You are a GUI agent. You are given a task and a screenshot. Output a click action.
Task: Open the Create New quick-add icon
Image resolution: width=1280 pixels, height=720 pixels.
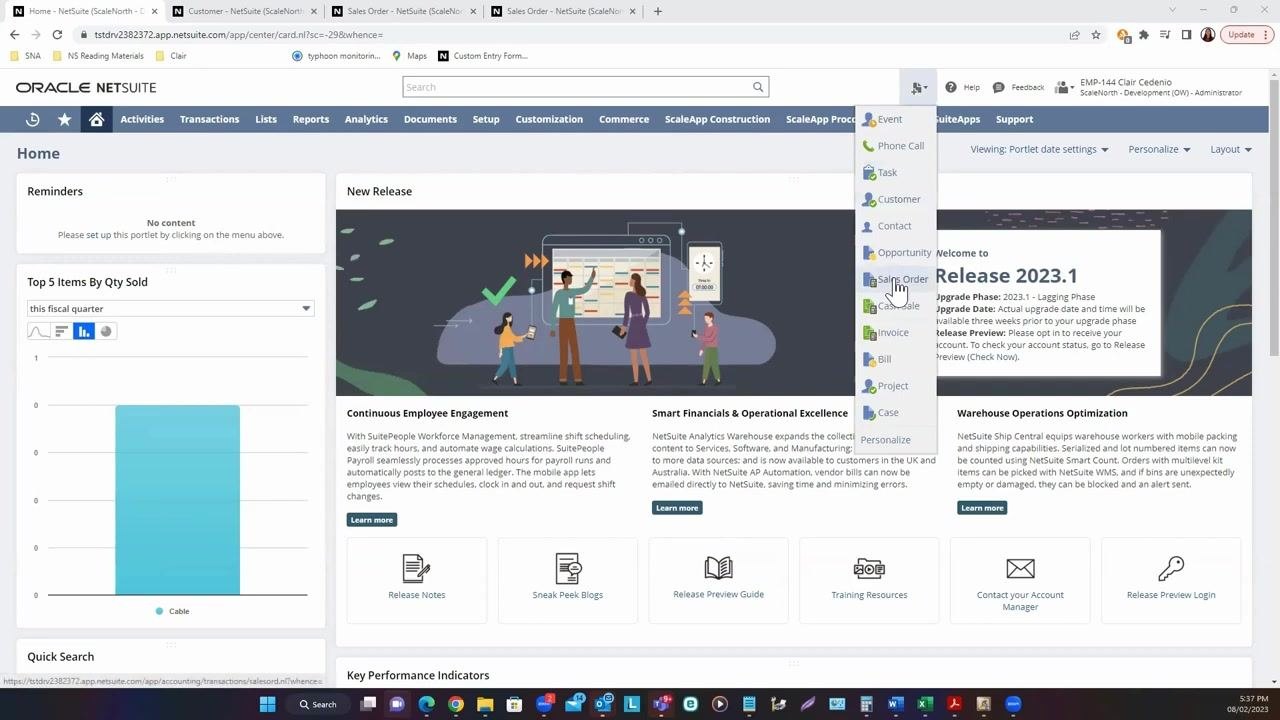click(918, 87)
